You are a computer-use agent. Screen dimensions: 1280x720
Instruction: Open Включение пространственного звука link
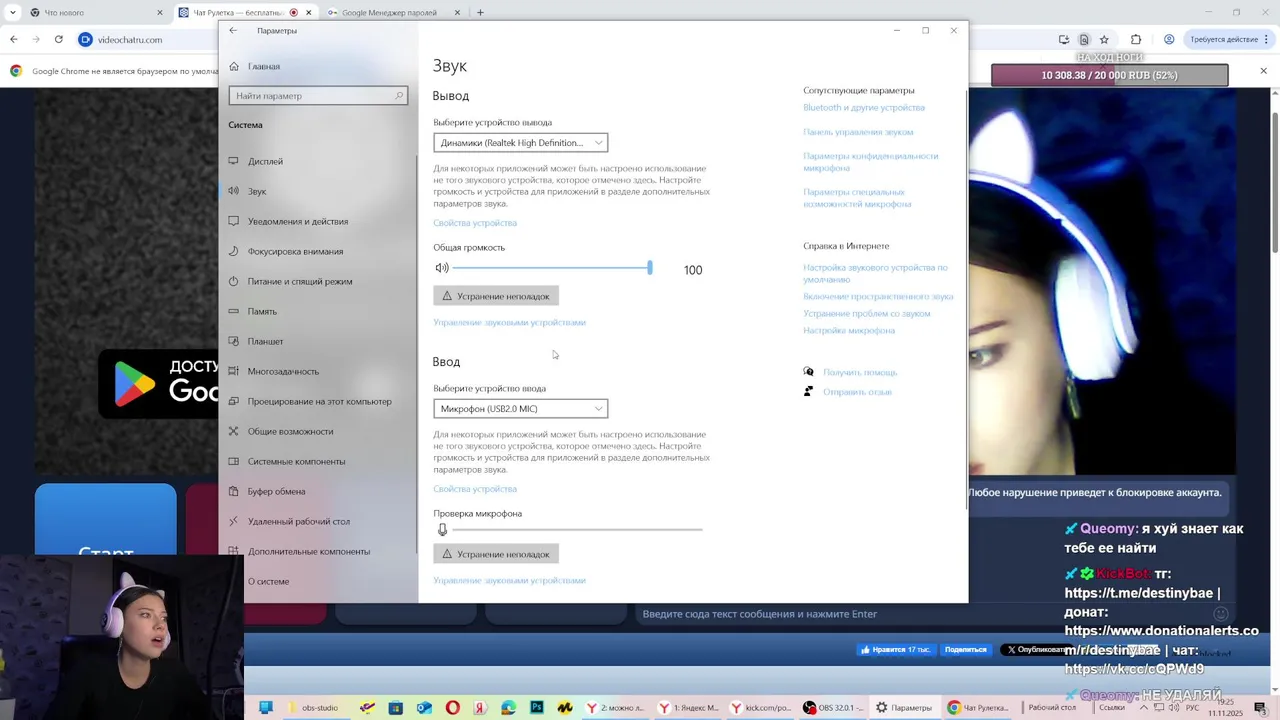coord(878,297)
